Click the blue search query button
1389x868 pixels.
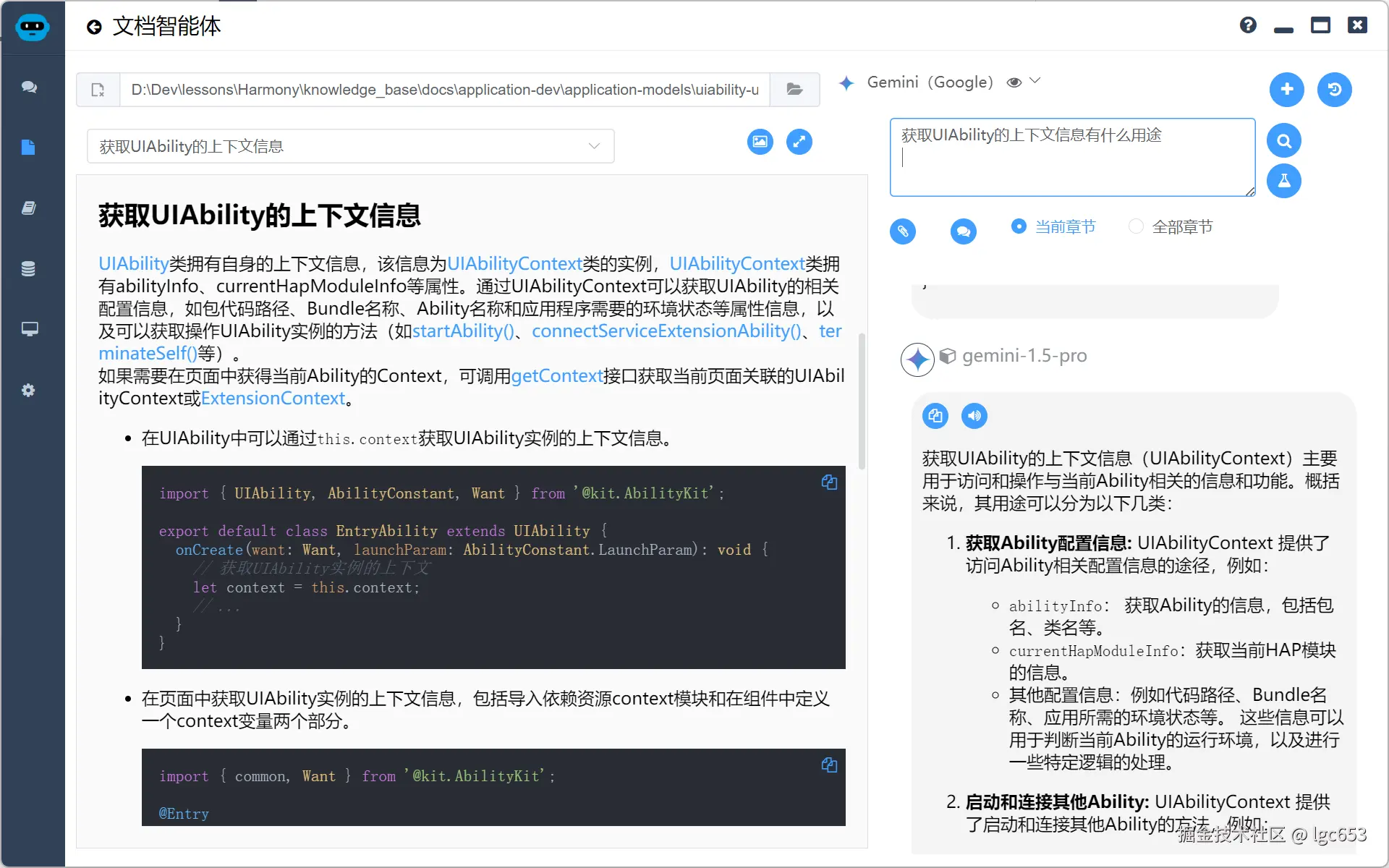(1283, 141)
